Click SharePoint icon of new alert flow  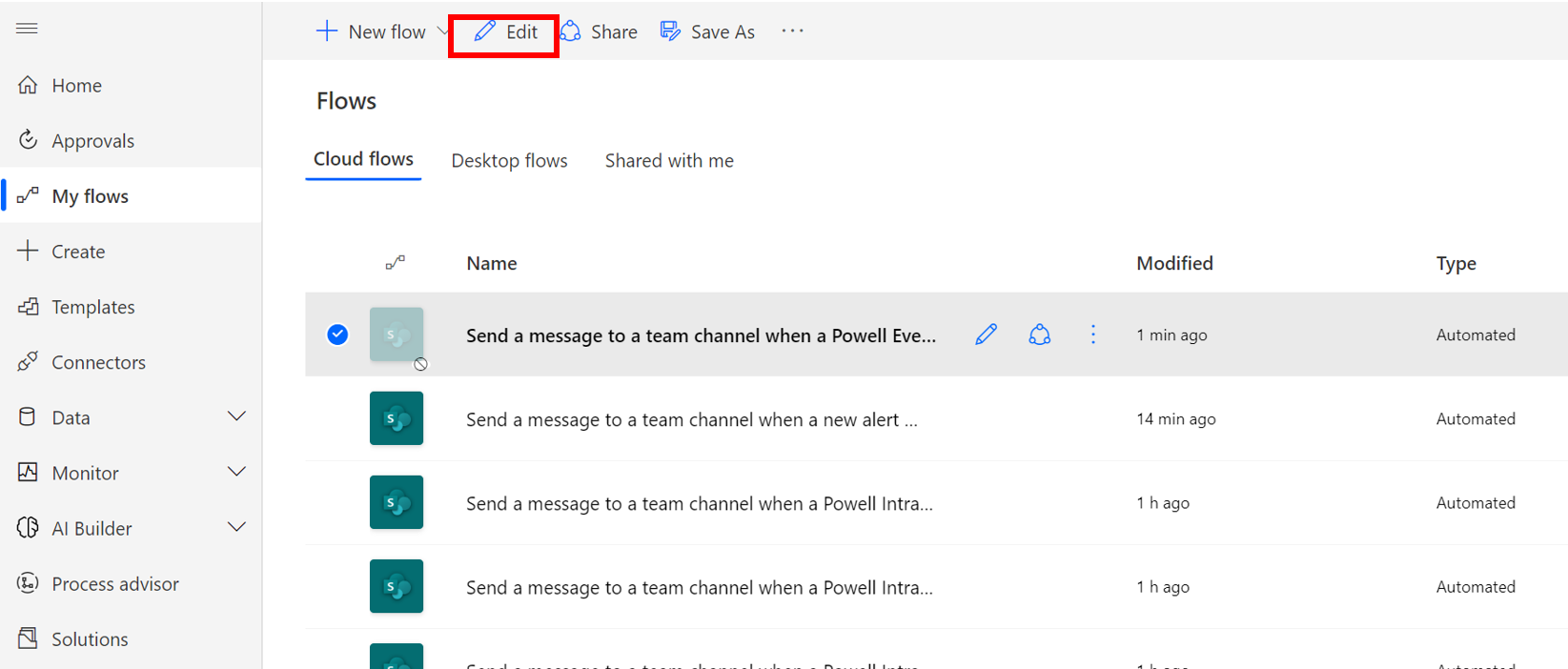397,418
